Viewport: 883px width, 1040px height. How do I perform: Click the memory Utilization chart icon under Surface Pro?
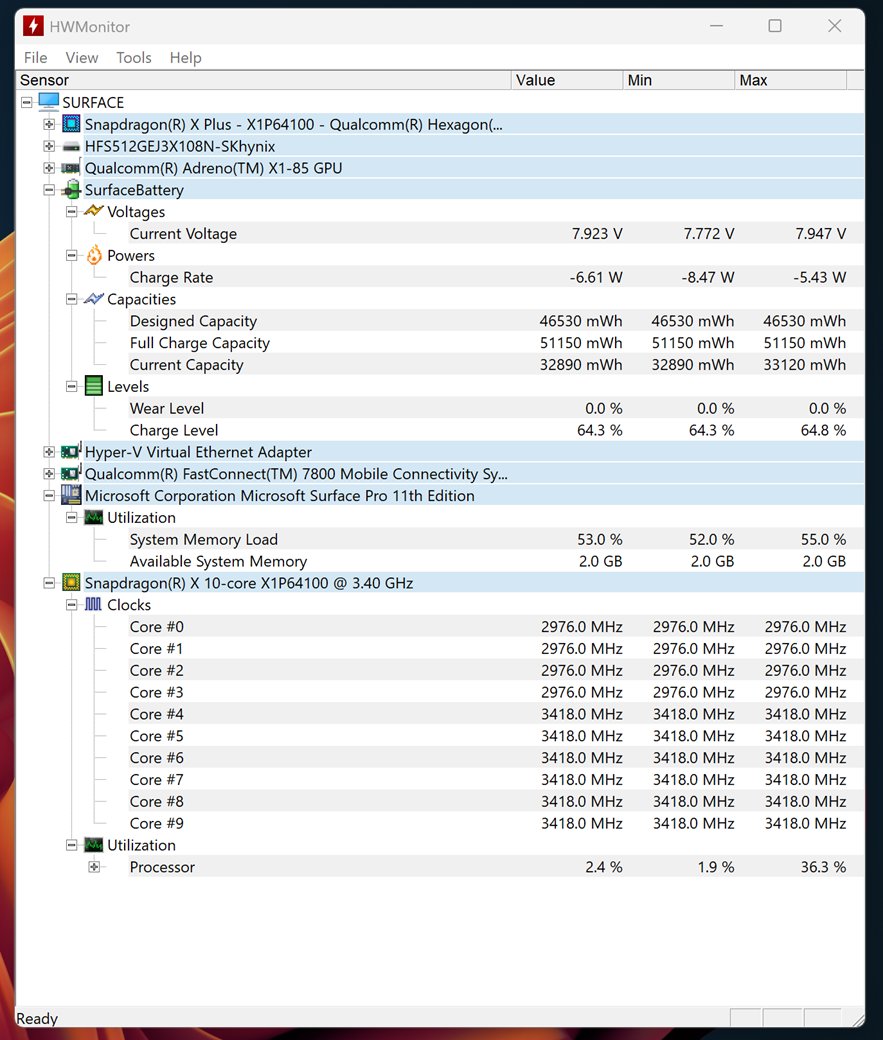(94, 517)
